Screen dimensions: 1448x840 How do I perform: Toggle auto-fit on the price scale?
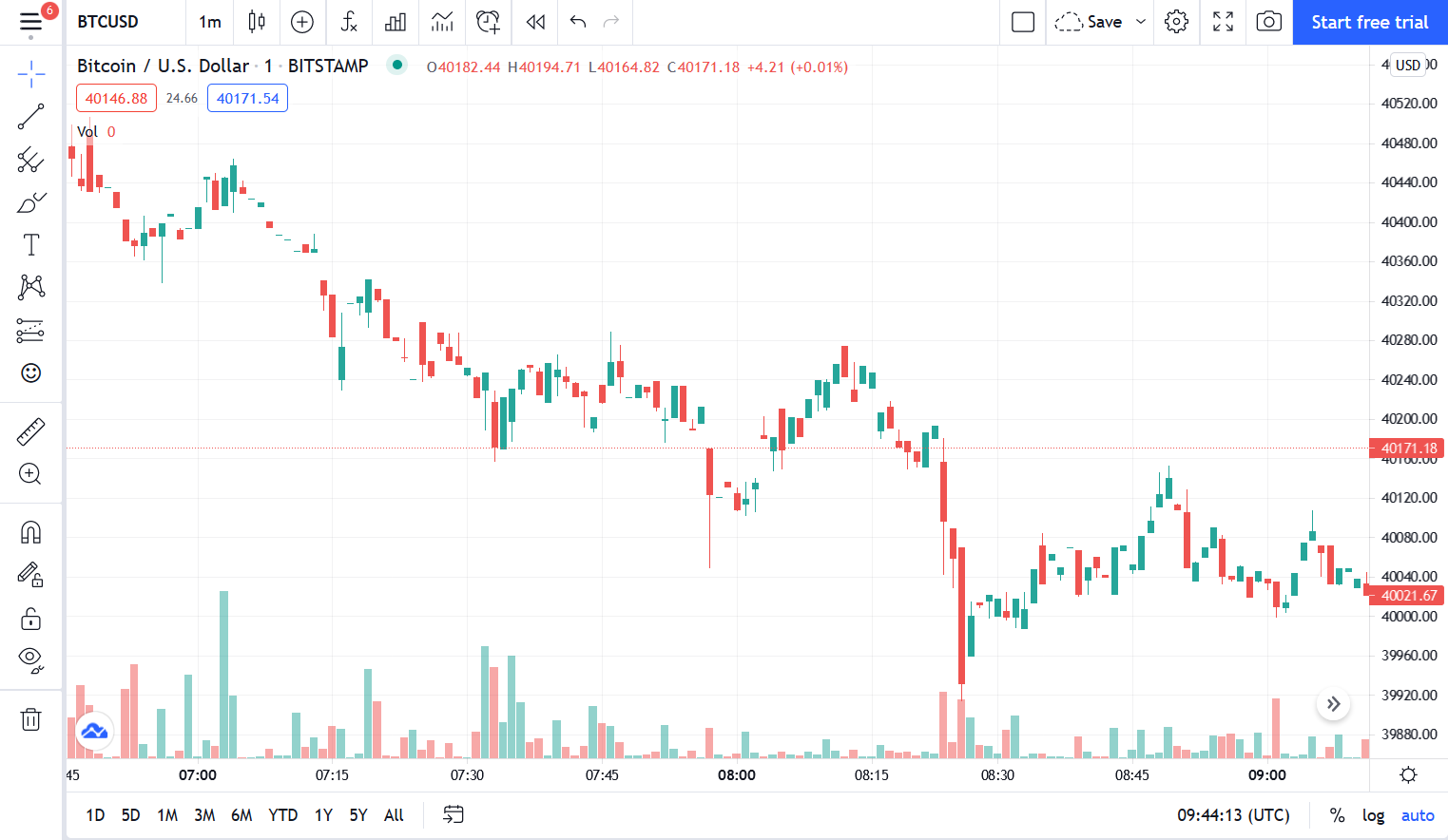tap(1418, 814)
